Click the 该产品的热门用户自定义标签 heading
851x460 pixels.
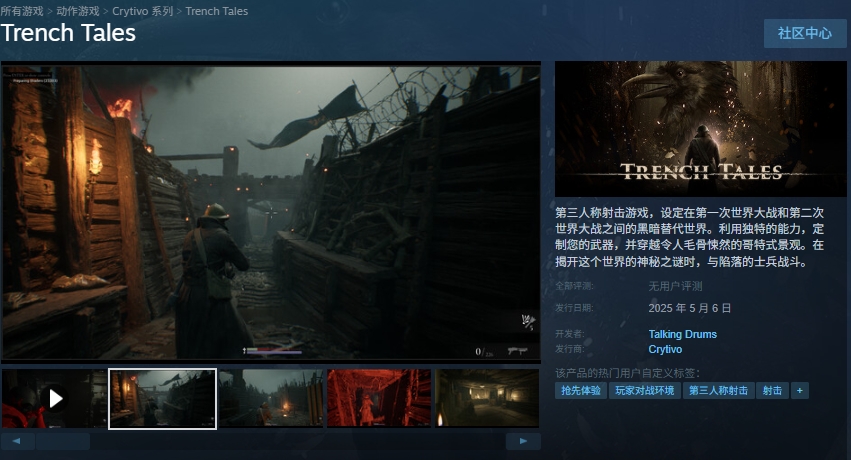click(627, 373)
